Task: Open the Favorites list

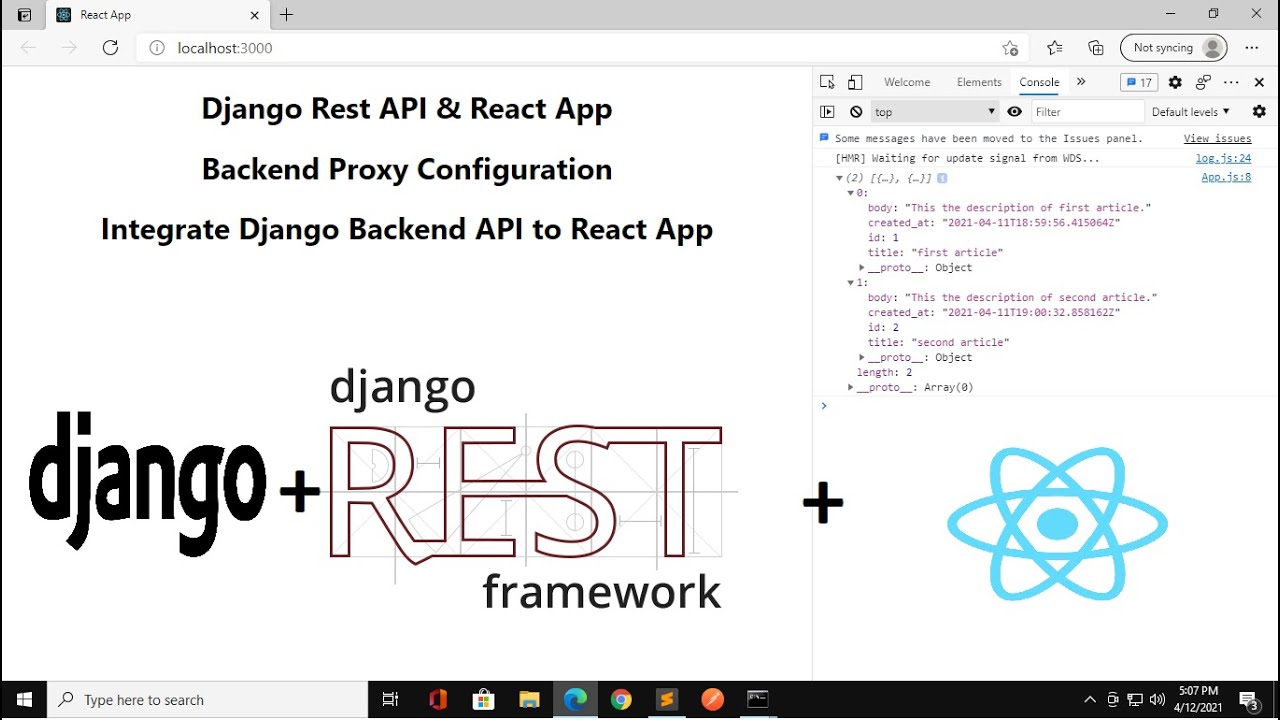Action: point(1055,48)
